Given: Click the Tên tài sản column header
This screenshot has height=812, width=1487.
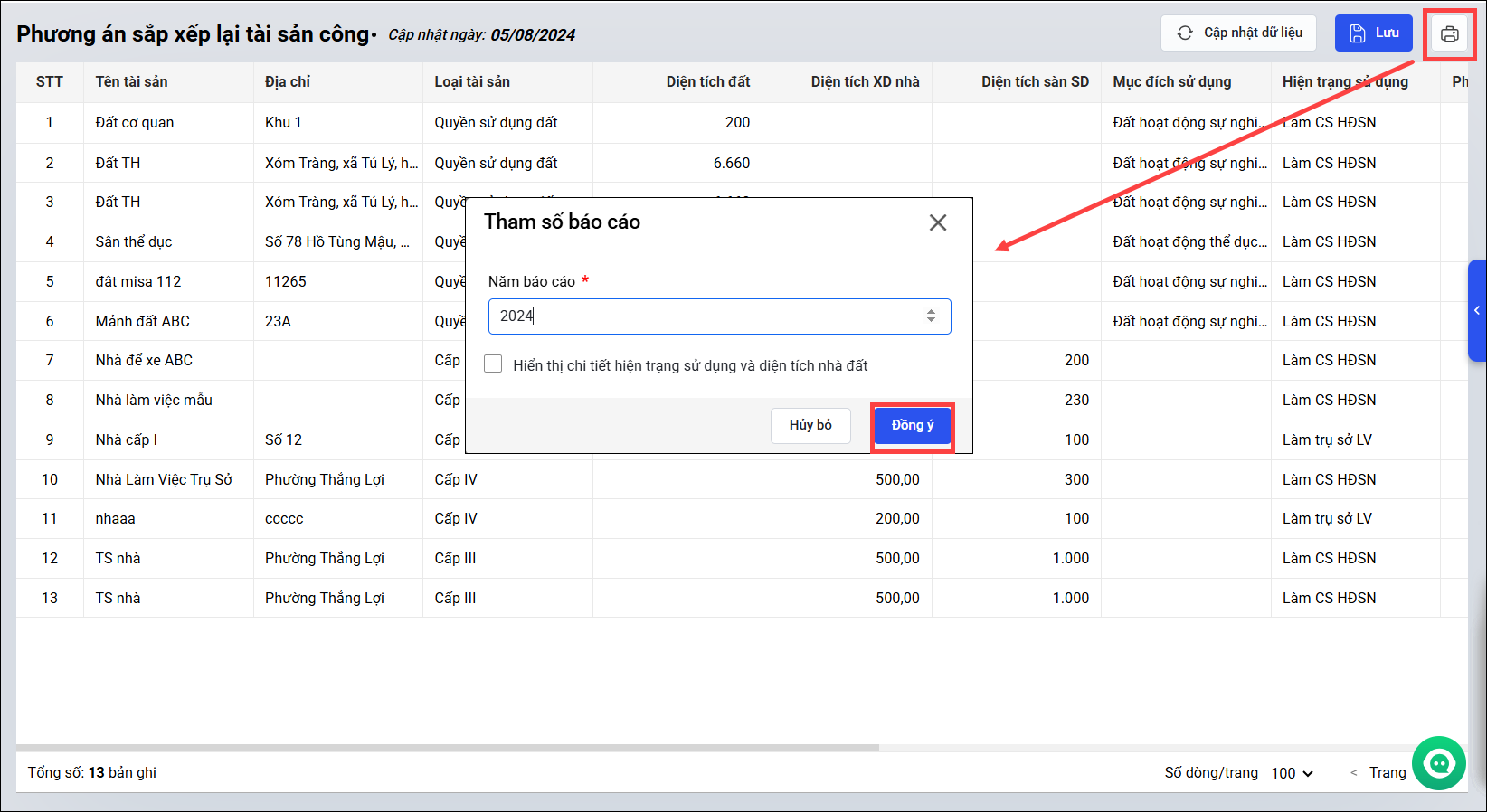Looking at the screenshot, I should pyautogui.click(x=132, y=82).
